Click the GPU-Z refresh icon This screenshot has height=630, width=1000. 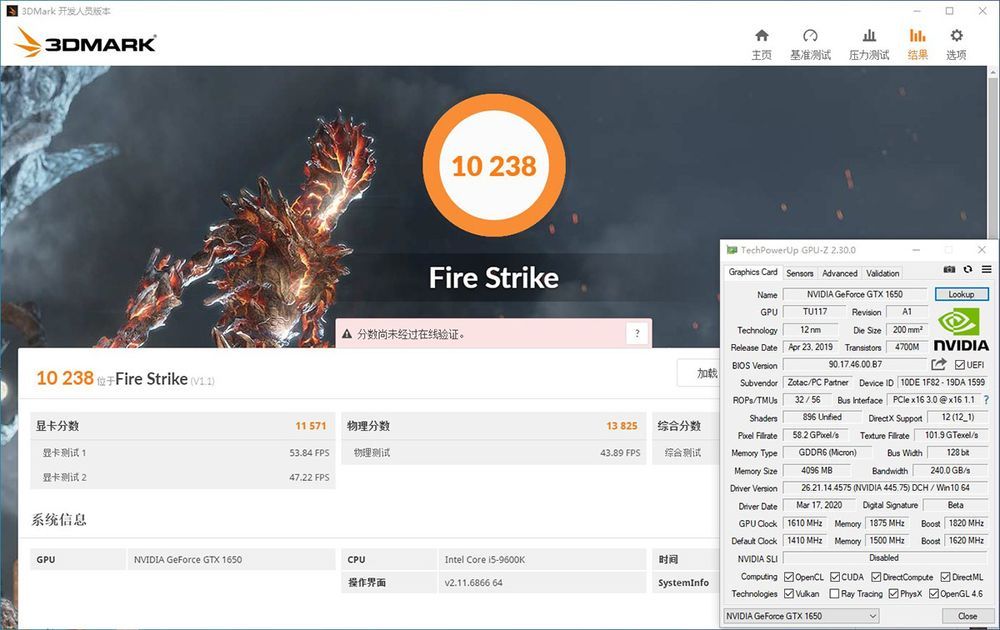[x=967, y=270]
